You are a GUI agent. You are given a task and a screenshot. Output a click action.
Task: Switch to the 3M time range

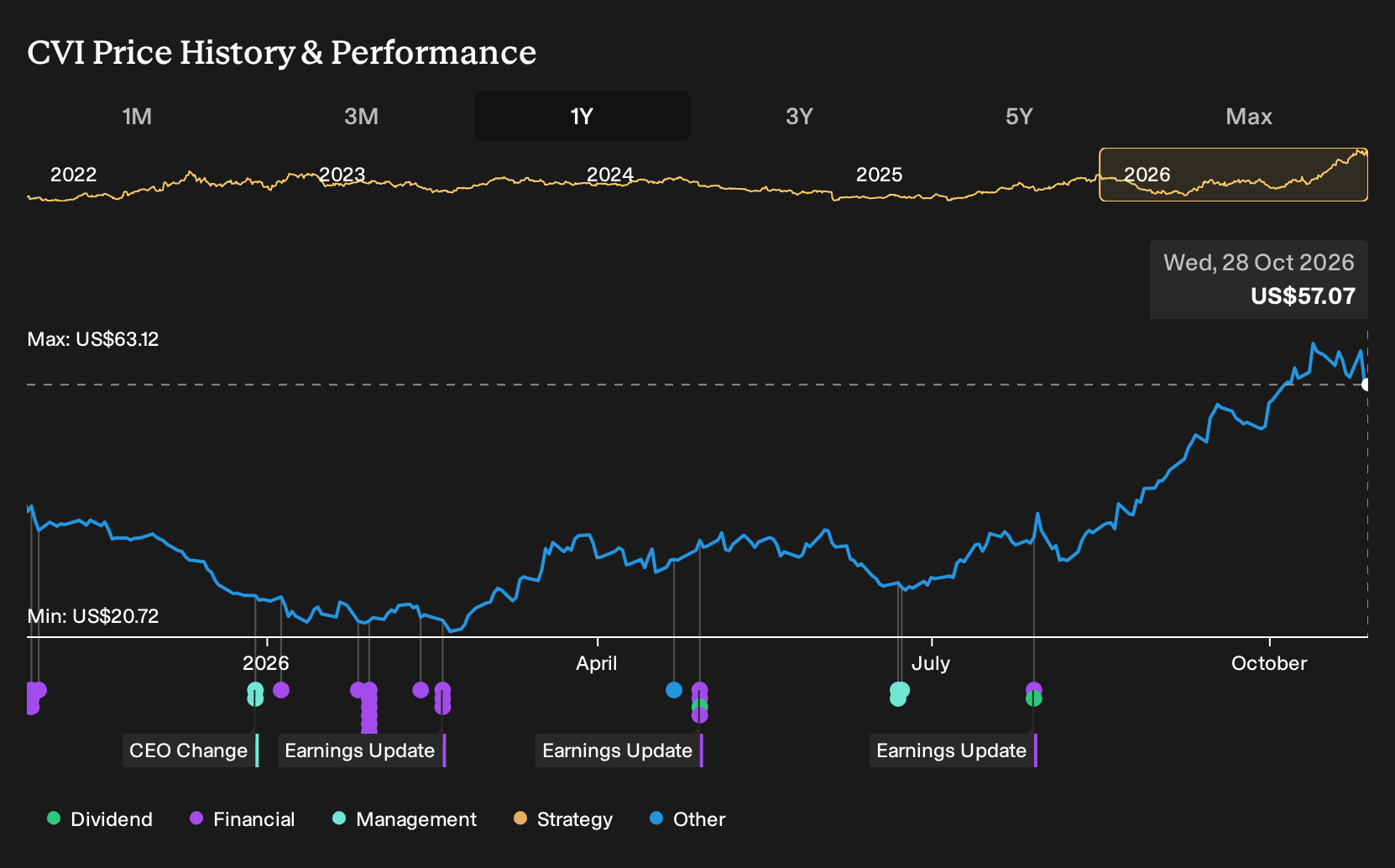[361, 116]
